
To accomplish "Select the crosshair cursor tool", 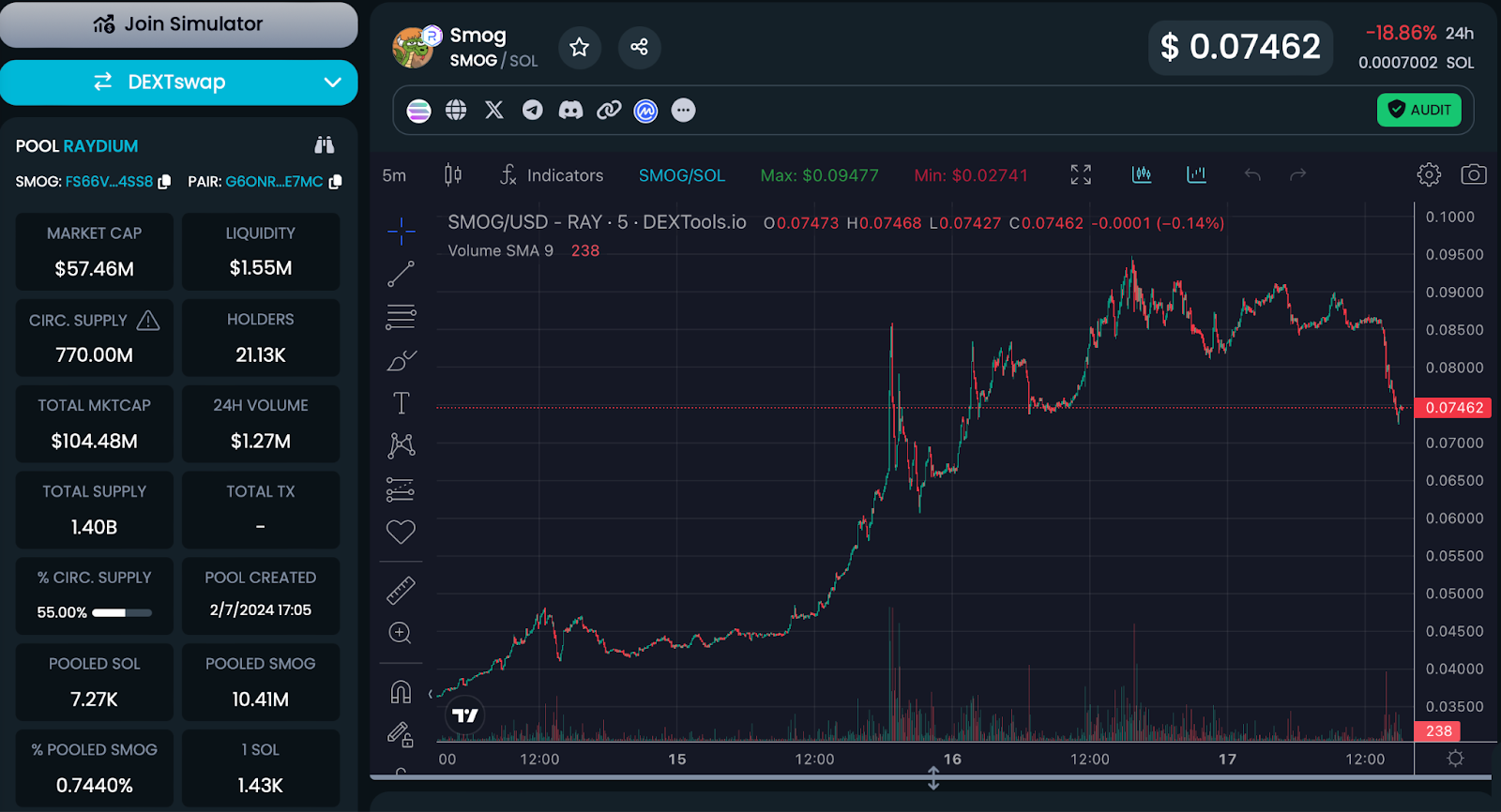I will coord(402,231).
